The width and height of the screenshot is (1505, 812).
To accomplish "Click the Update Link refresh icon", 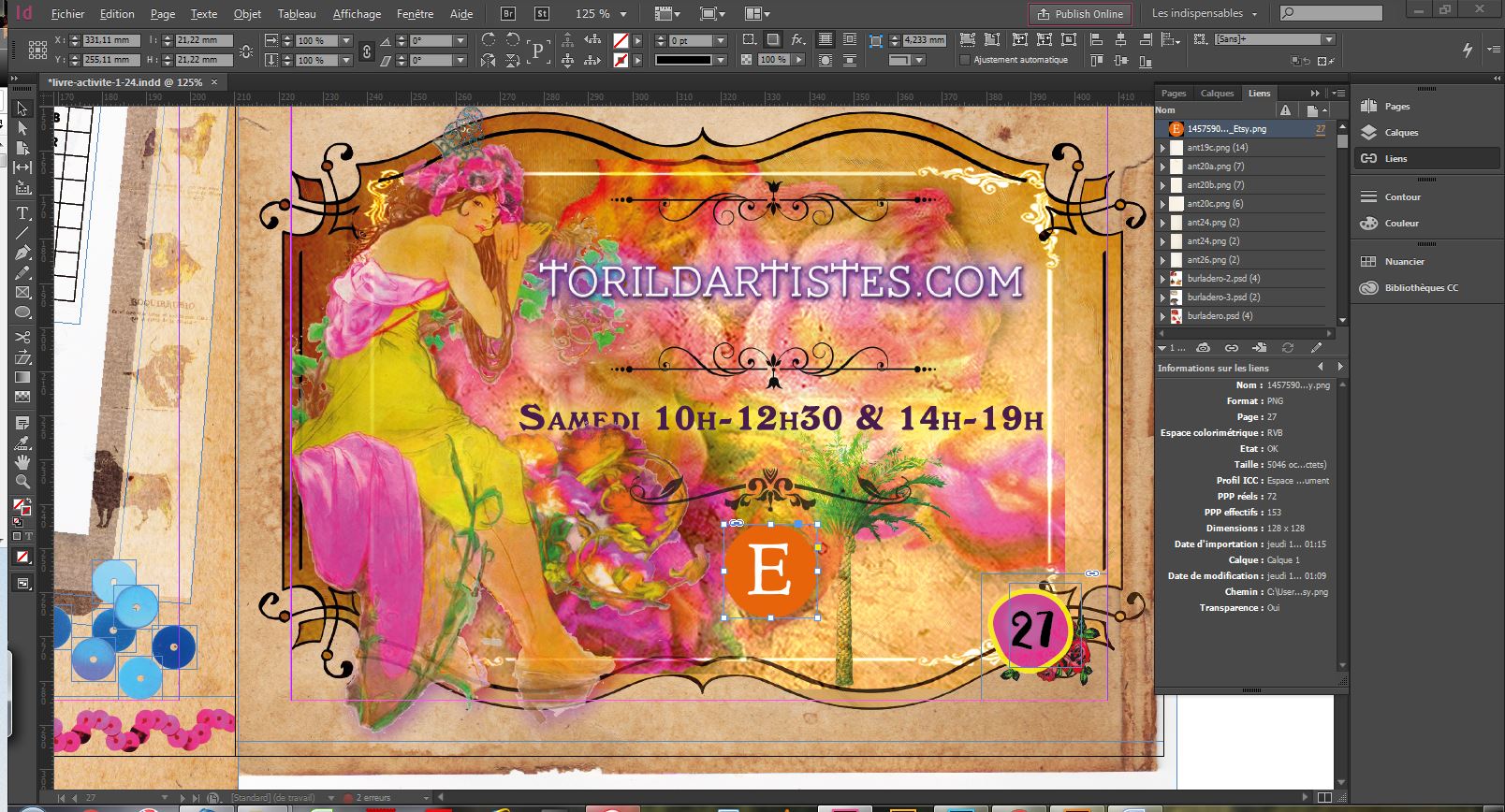I will pos(1288,348).
